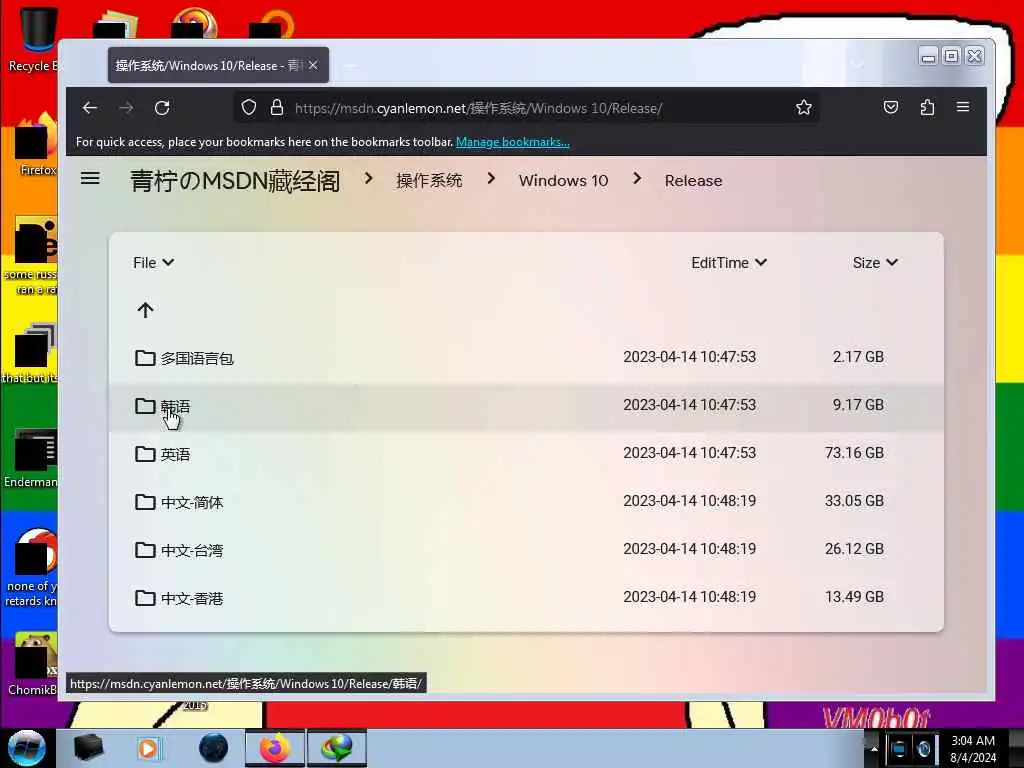
Task: Select the 操作系统/Windows 10/Release tab
Action: coord(218,65)
